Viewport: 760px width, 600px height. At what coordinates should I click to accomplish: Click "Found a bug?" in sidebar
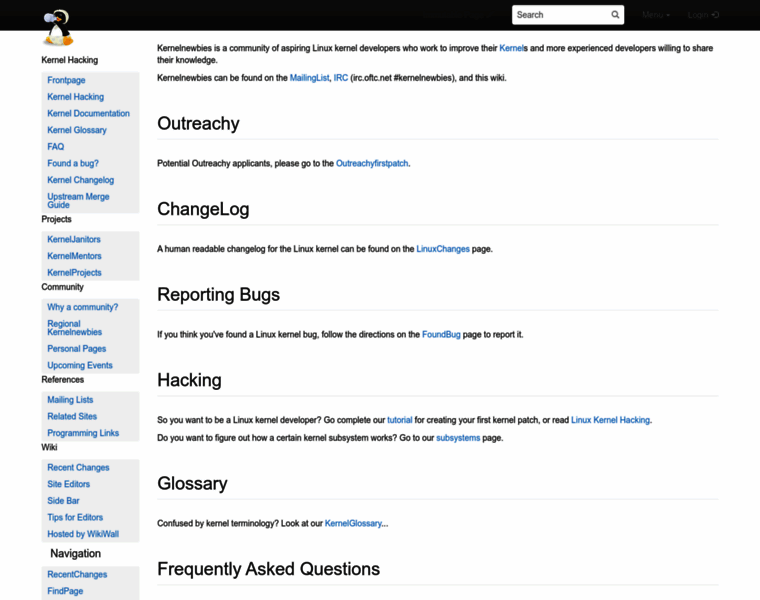click(73, 163)
